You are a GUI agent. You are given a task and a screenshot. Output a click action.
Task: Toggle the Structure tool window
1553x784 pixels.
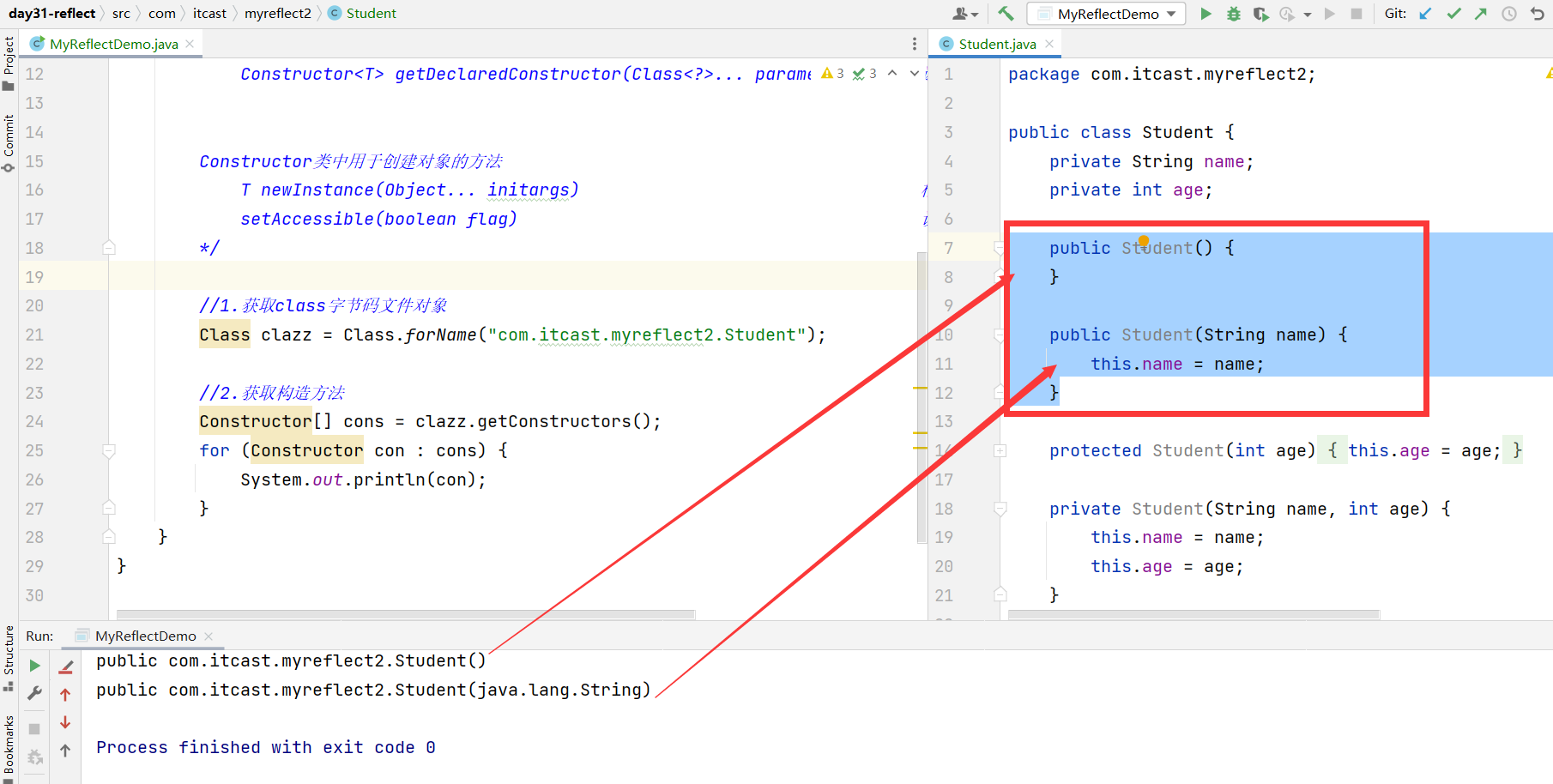[x=9, y=659]
